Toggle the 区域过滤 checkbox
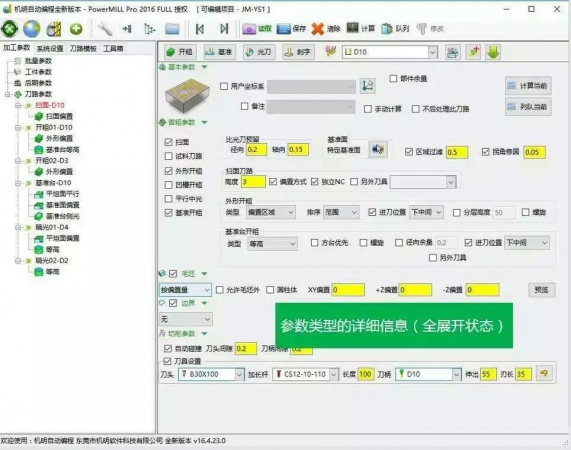The height and width of the screenshot is (450, 571). point(409,152)
